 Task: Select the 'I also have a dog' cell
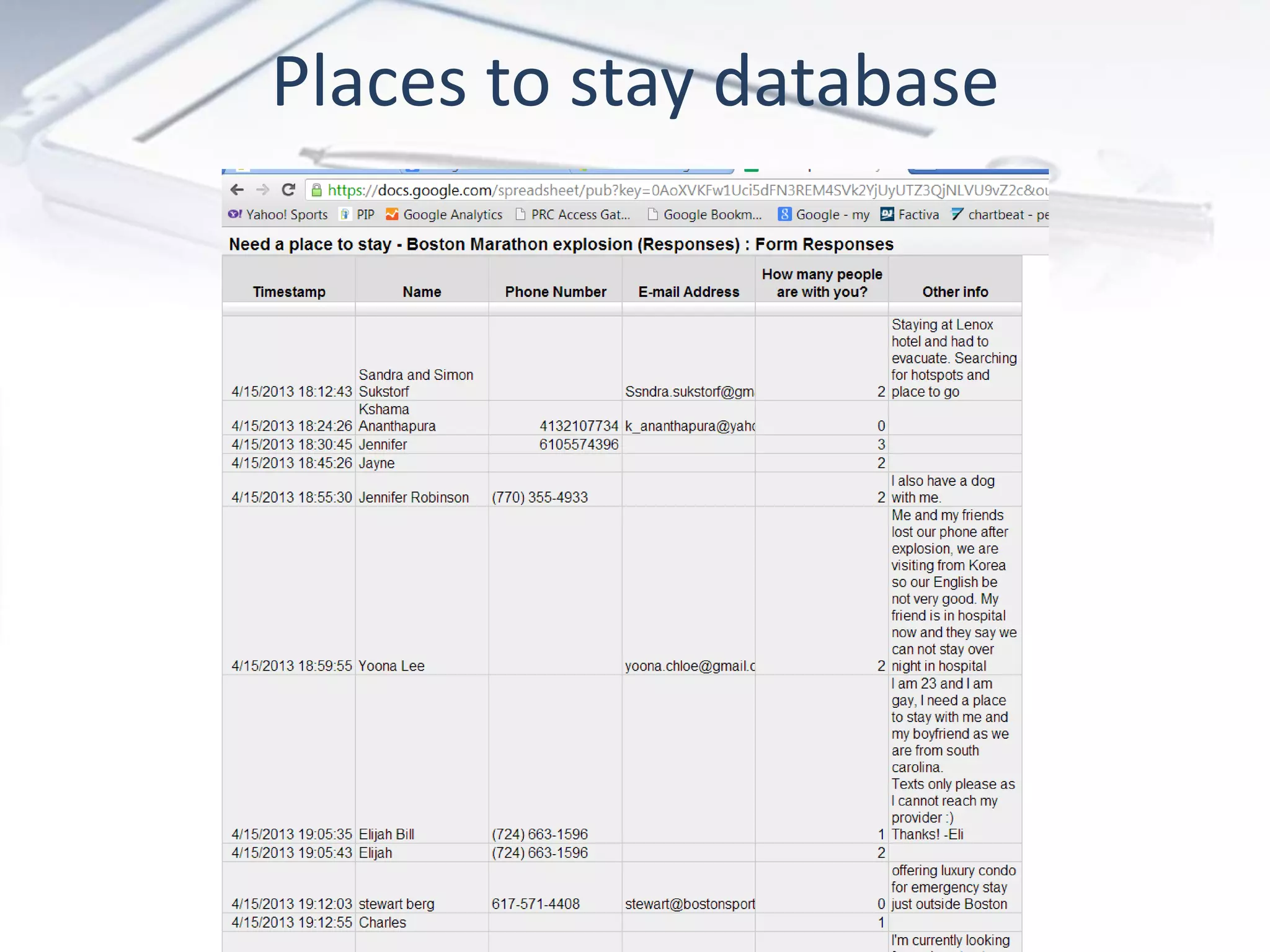(955, 490)
